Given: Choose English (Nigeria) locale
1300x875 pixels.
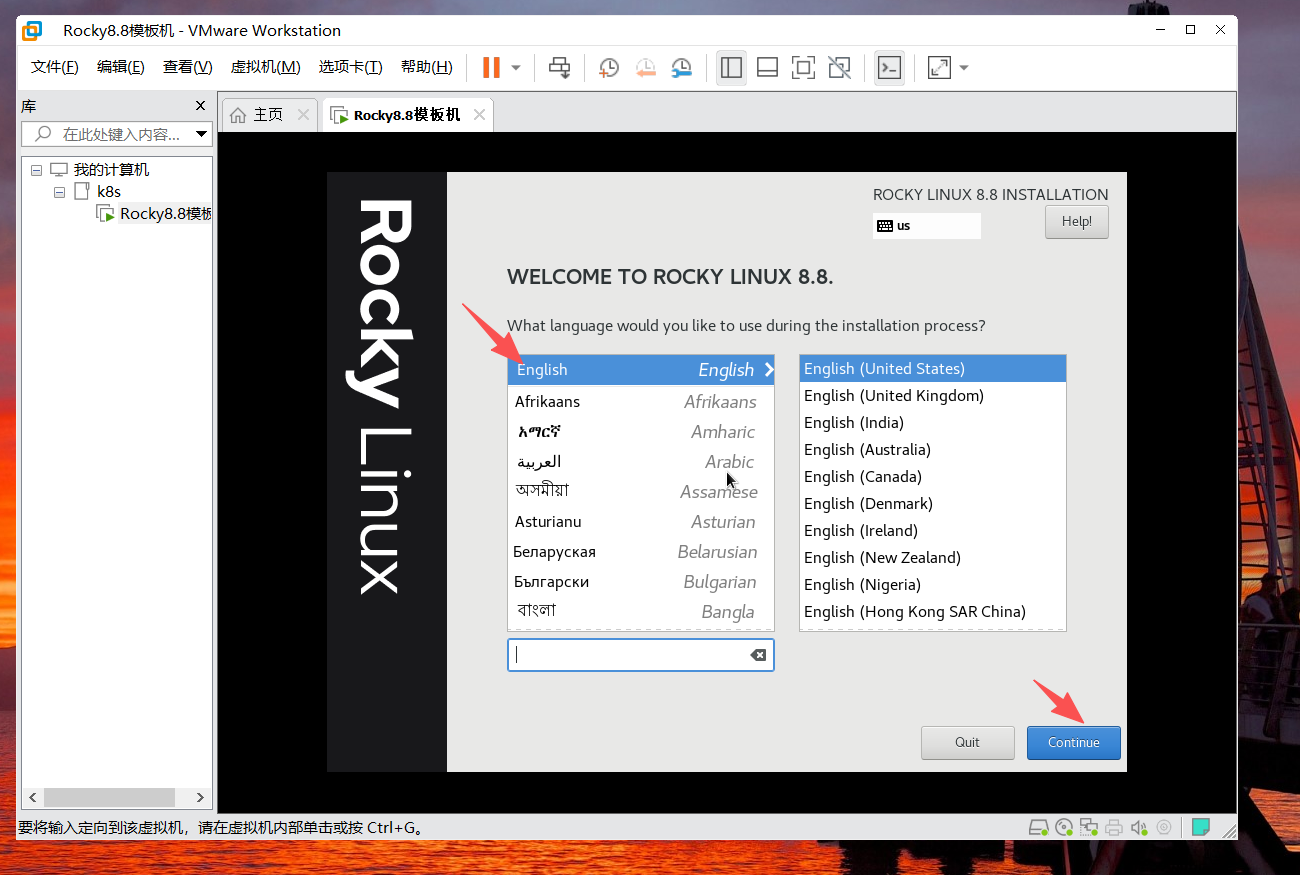Looking at the screenshot, I should (x=933, y=585).
